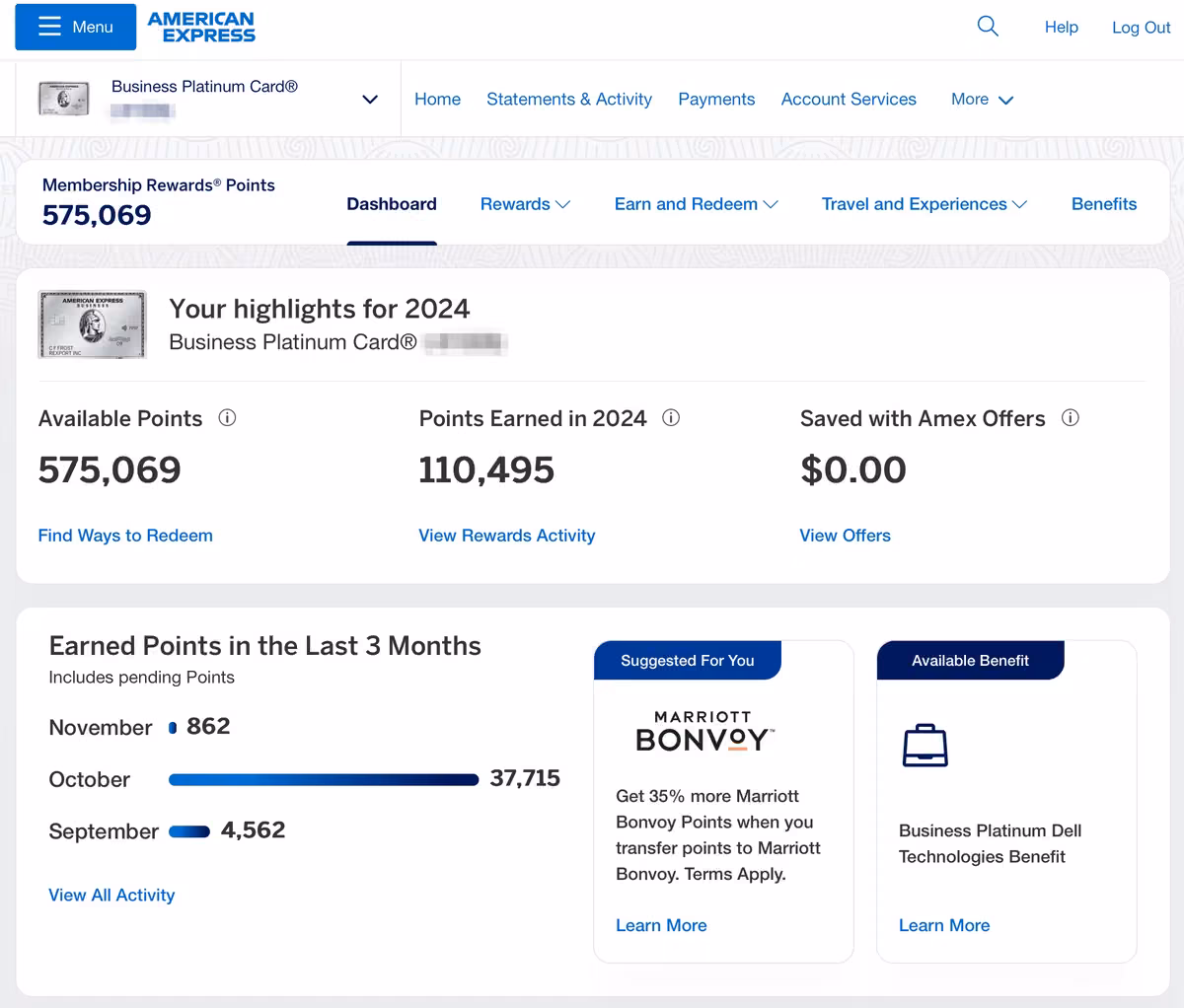Expand the More navigation dropdown
The height and width of the screenshot is (1008, 1184).
(982, 100)
